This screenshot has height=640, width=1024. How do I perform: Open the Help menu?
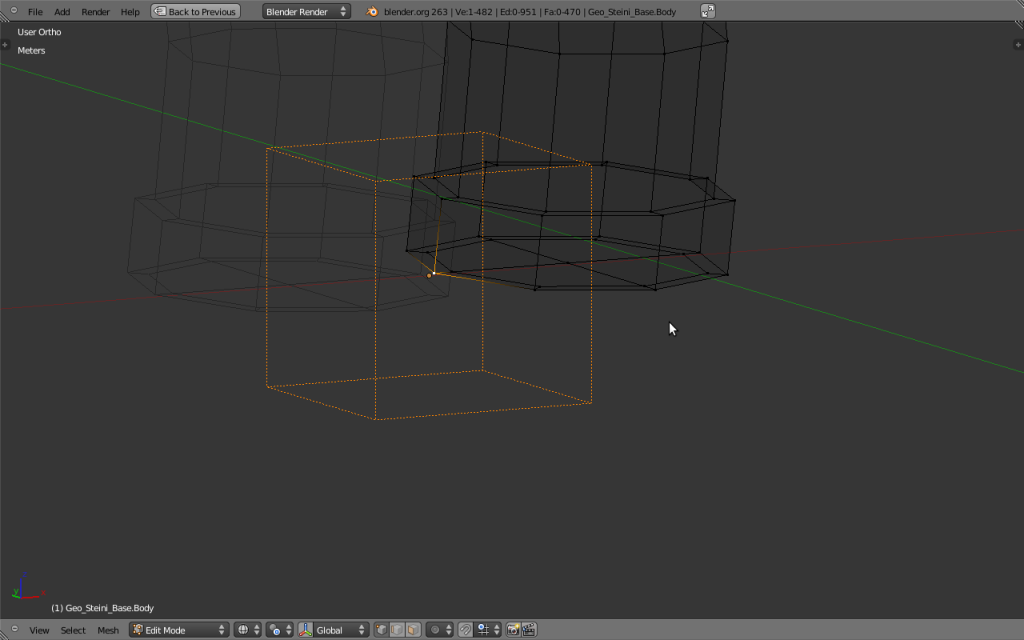tap(130, 12)
